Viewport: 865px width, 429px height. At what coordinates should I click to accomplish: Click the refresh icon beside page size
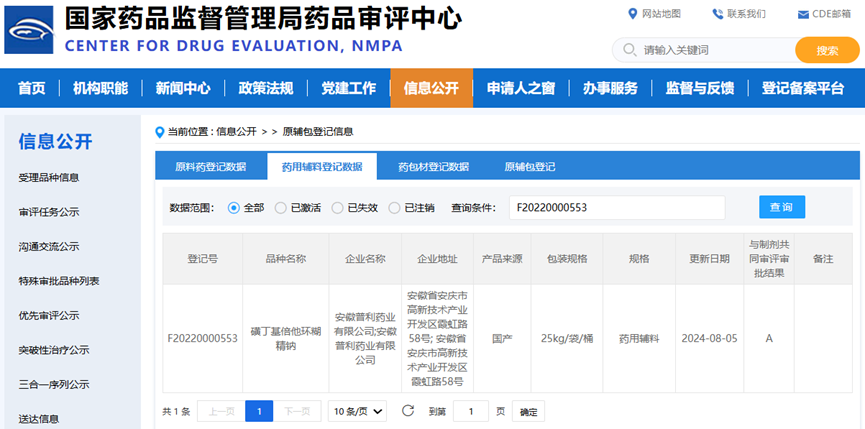click(x=407, y=411)
